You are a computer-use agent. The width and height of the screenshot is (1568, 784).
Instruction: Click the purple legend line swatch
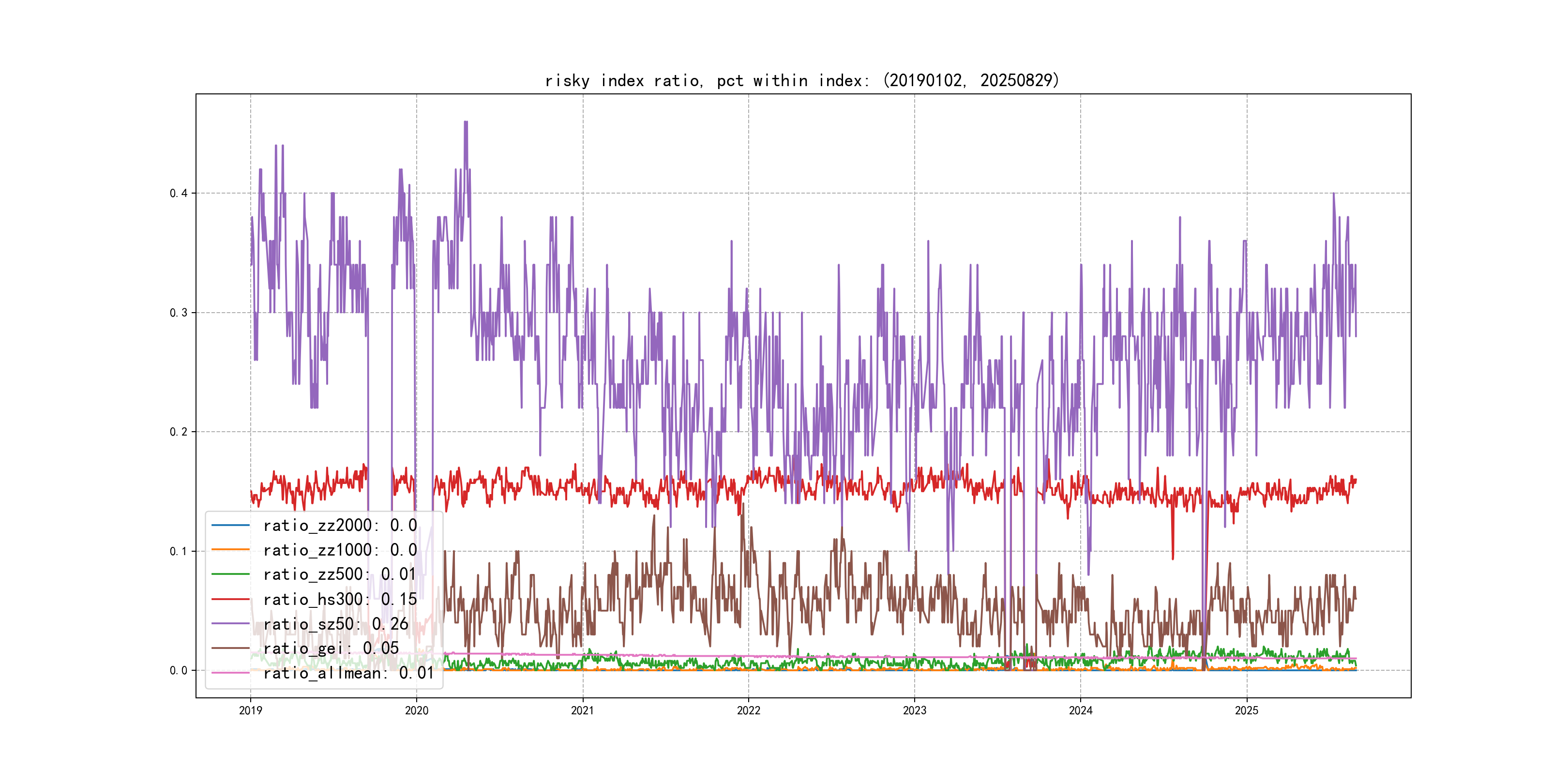(230, 623)
